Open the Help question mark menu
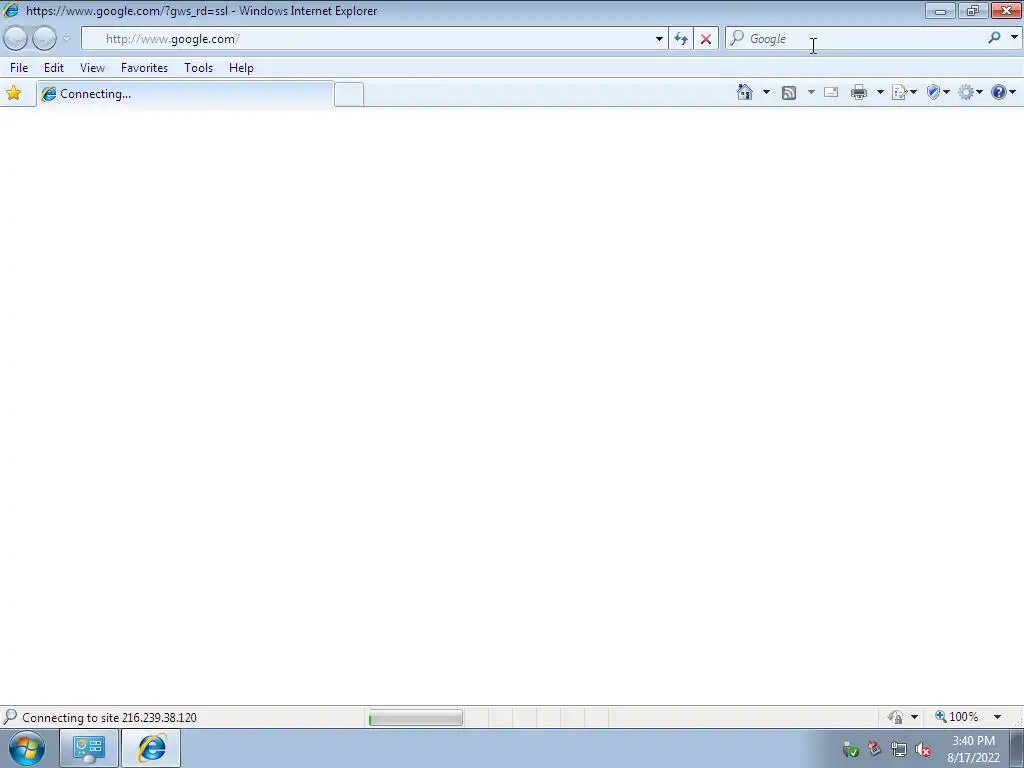 pos(1003,93)
